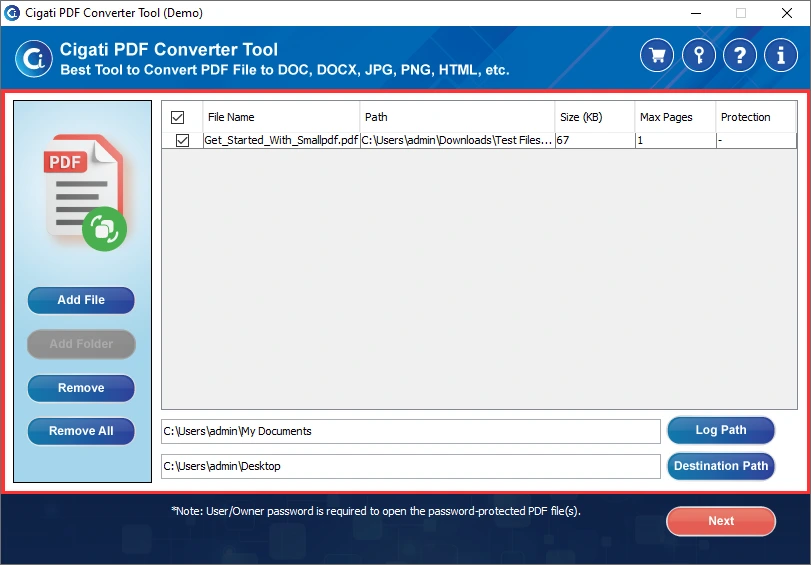Click the destination field showing Desktop path
The image size is (811, 565).
pyautogui.click(x=411, y=466)
